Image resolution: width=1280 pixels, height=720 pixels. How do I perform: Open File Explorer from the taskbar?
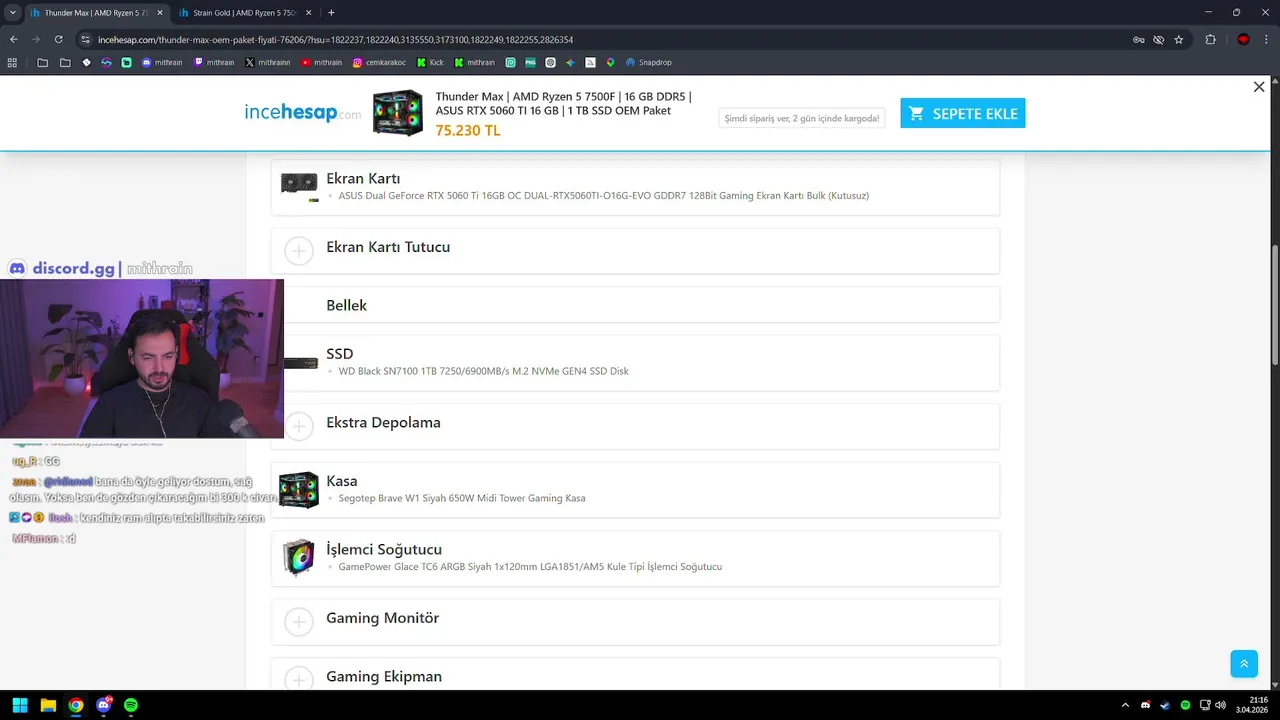[48, 705]
